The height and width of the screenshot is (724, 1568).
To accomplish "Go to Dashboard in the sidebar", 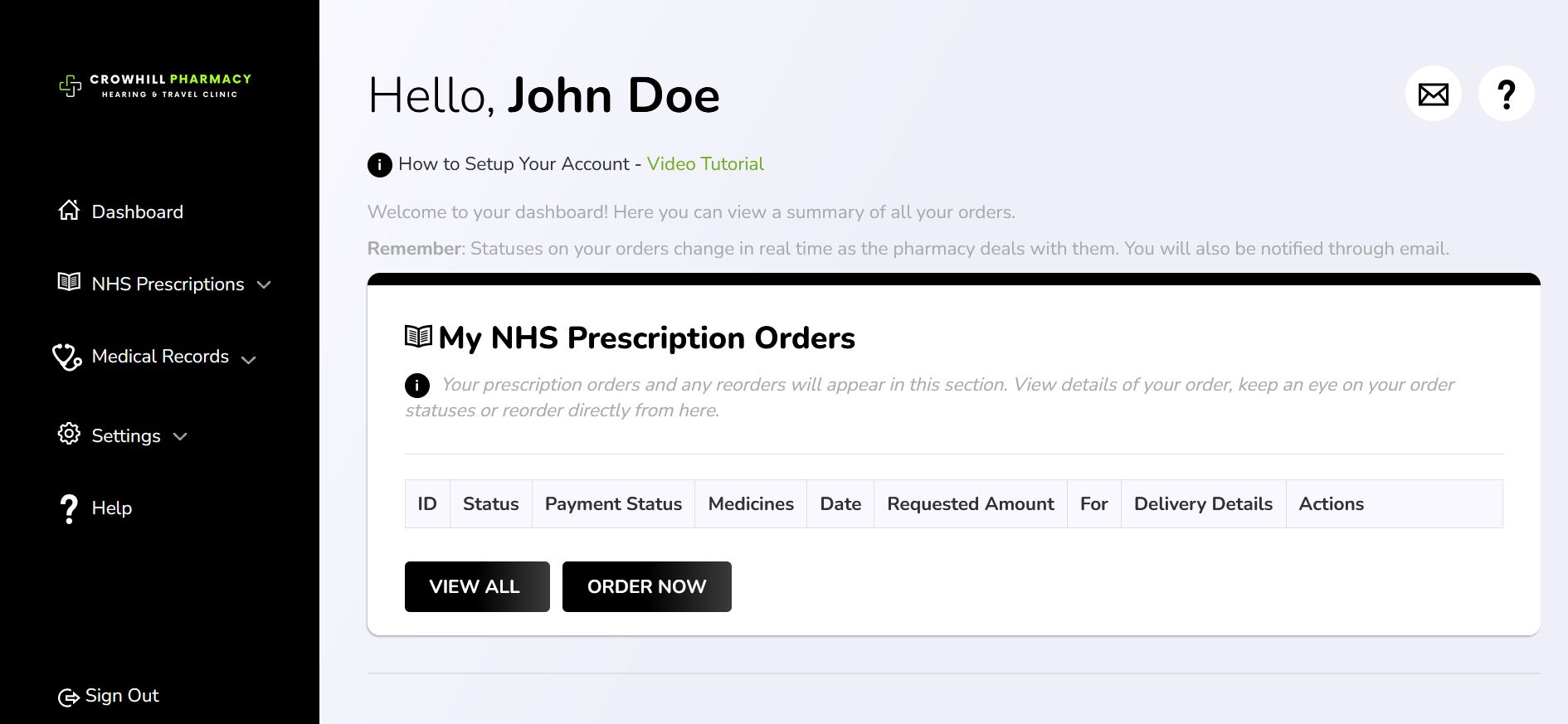I will [x=137, y=211].
